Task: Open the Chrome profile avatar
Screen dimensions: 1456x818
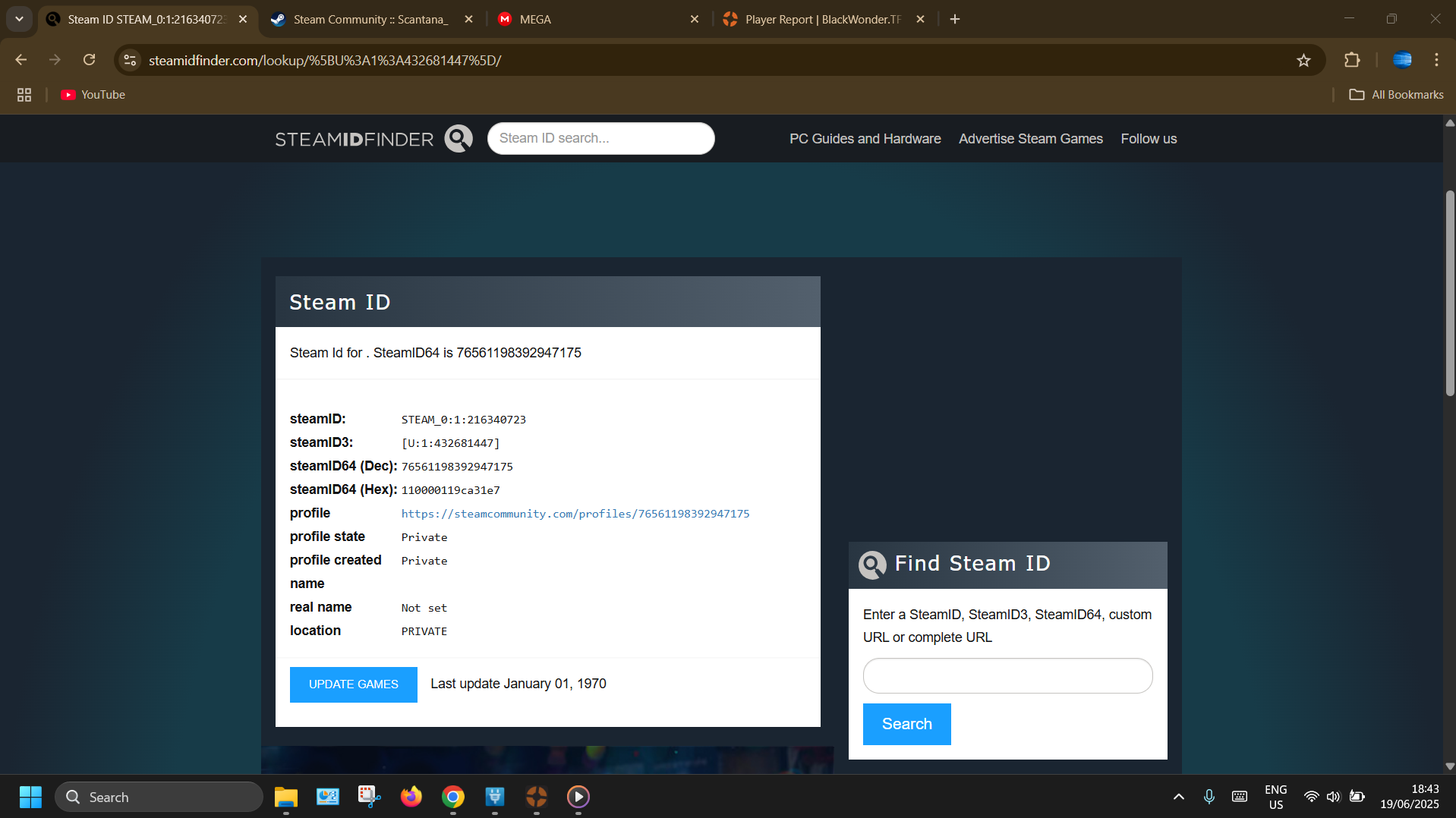Action: (1402, 60)
